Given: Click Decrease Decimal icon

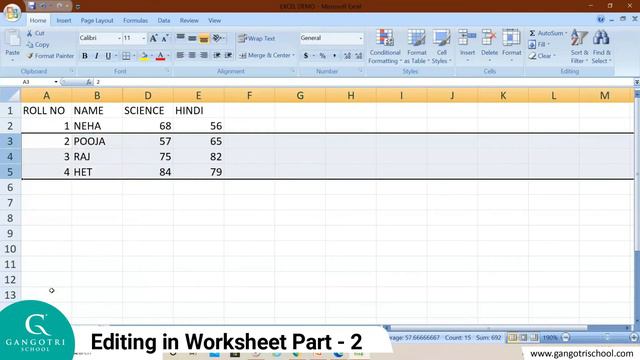Looking at the screenshot, I should [x=358, y=56].
